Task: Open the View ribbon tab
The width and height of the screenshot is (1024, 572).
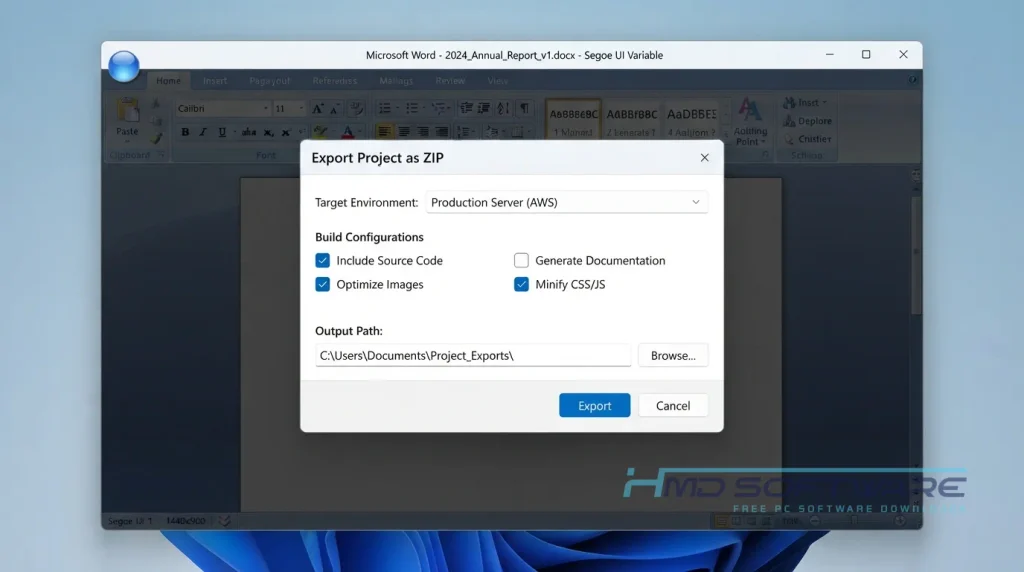Action: click(498, 80)
